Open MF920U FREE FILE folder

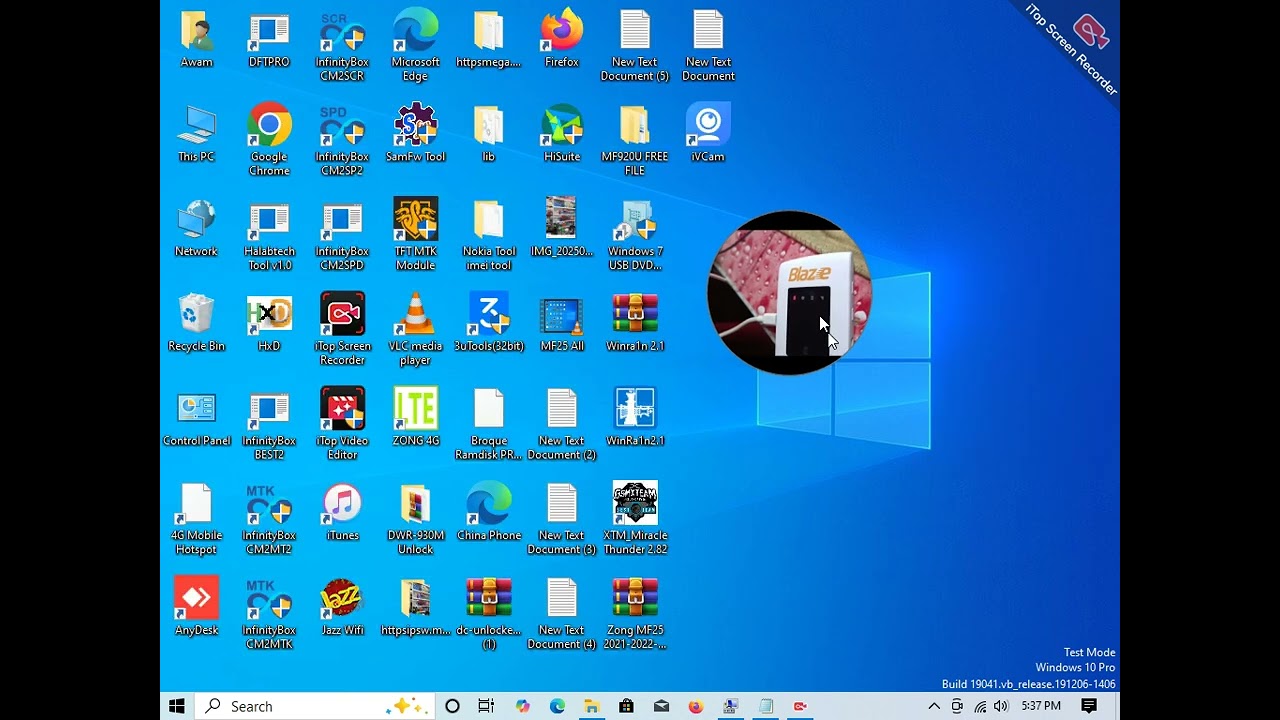click(635, 141)
